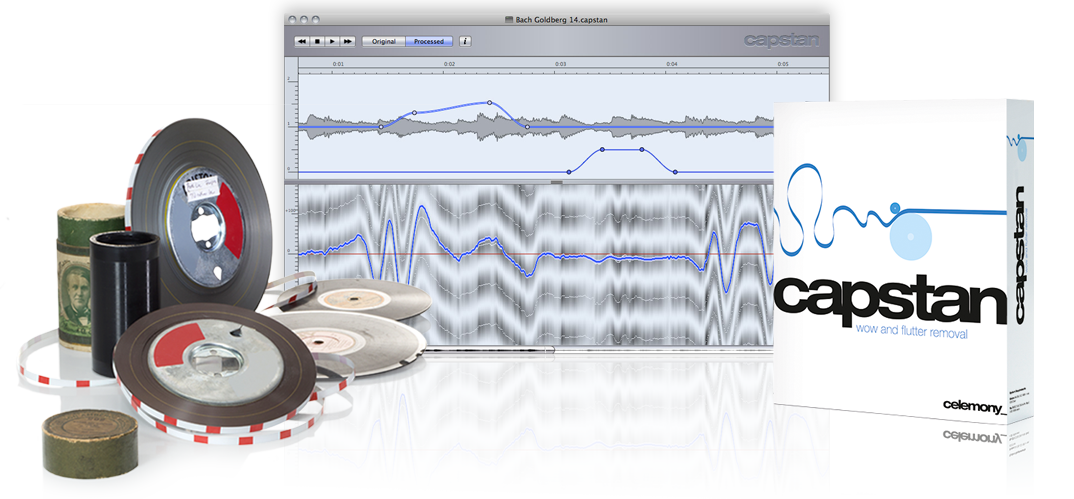Zoom the Capstan window with the third title-bar button
Viewport: 1074px width, 499px height.
coord(316,19)
